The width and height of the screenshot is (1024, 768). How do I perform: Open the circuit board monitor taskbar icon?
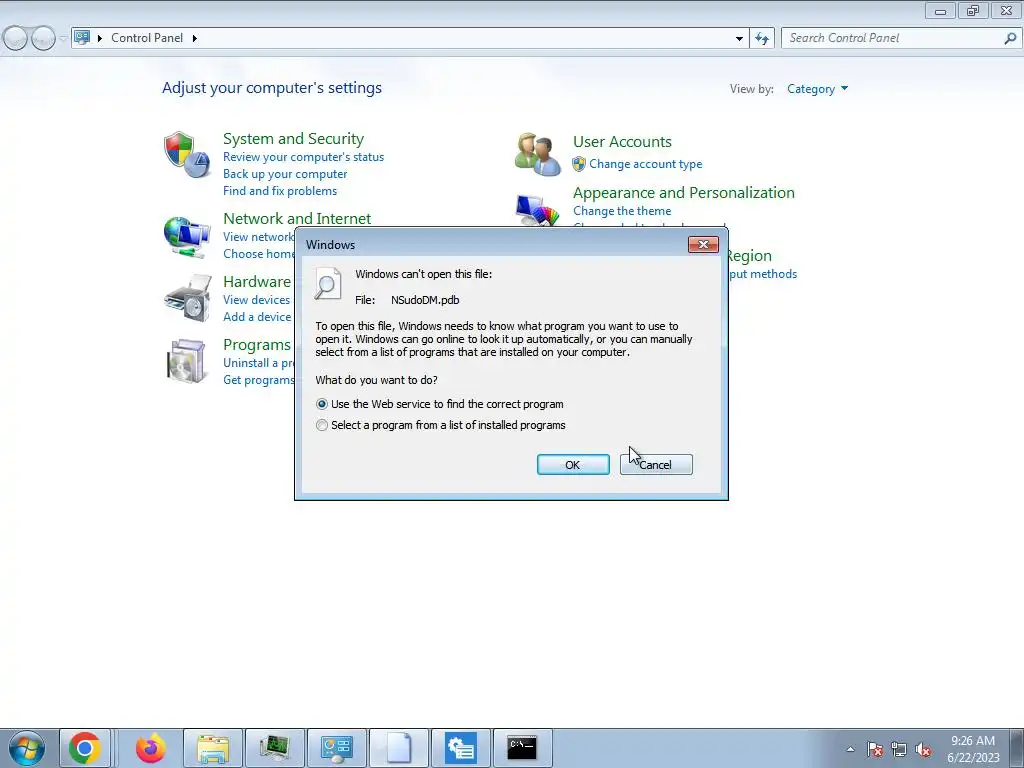[274, 748]
